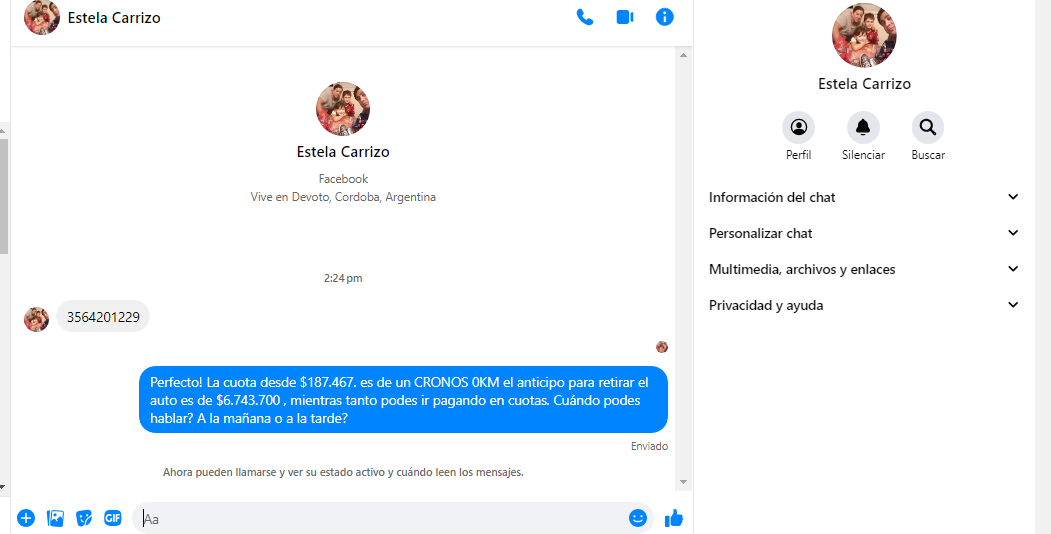Click the large profile photo in side panel
The width and height of the screenshot is (1051, 534).
pyautogui.click(x=864, y=36)
